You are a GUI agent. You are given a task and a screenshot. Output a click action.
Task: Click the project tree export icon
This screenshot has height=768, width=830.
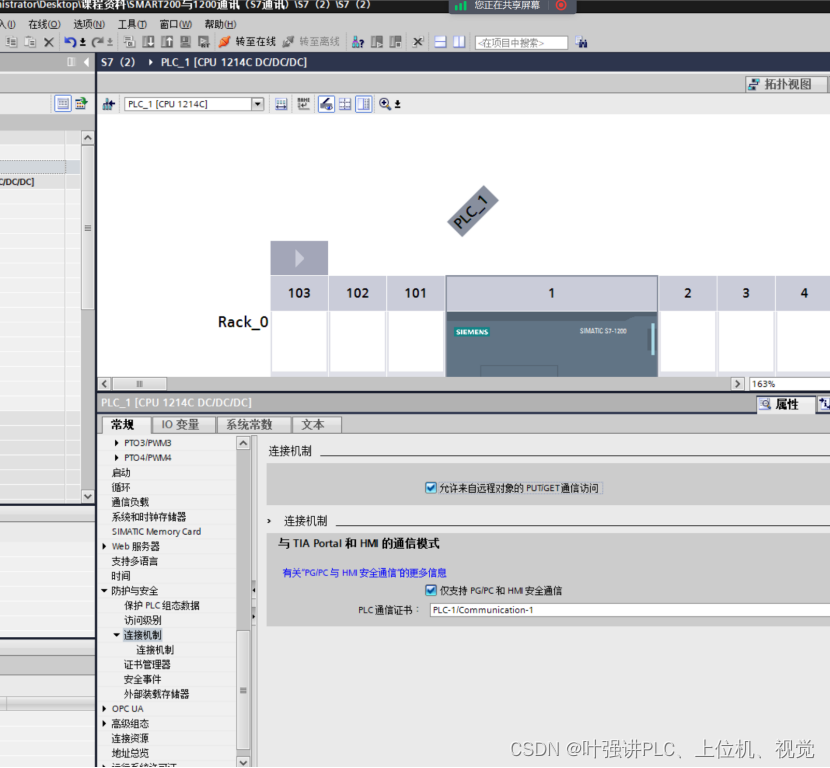pyautogui.click(x=81, y=103)
